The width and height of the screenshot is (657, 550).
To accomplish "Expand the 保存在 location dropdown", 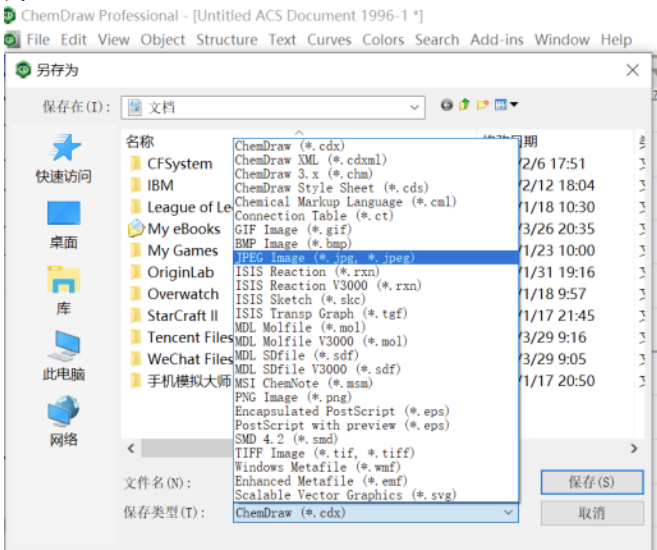I will pos(414,108).
